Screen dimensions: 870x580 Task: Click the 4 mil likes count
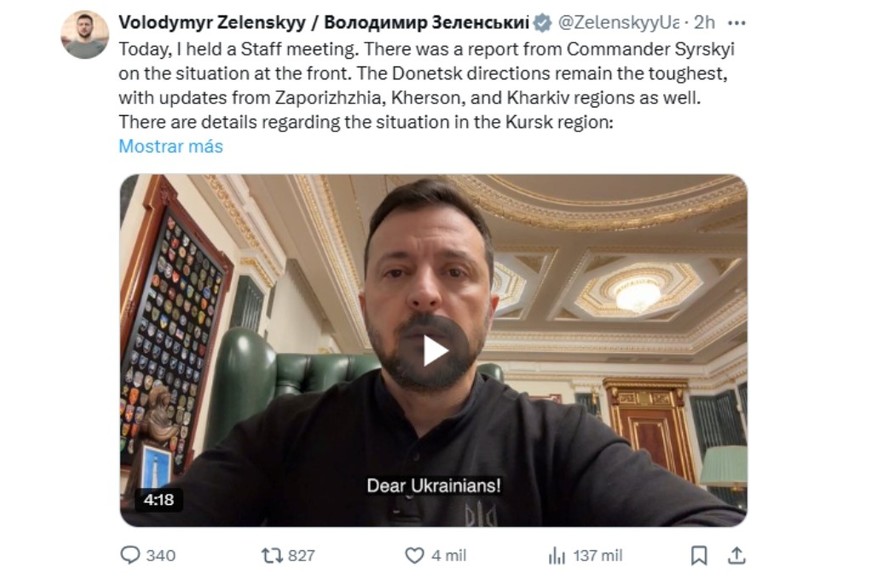[x=448, y=556]
